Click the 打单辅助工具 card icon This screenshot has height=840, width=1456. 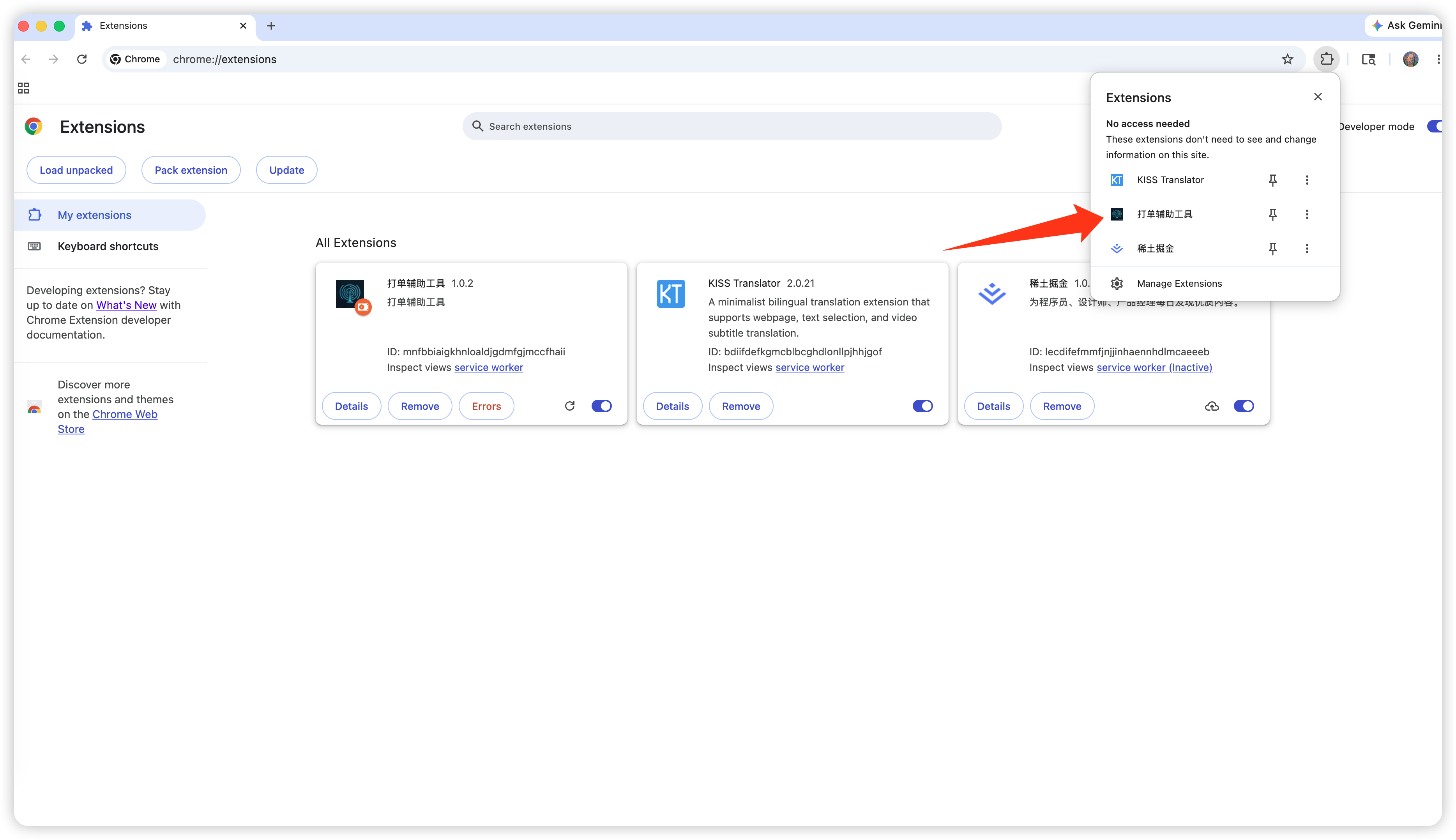[x=350, y=294]
